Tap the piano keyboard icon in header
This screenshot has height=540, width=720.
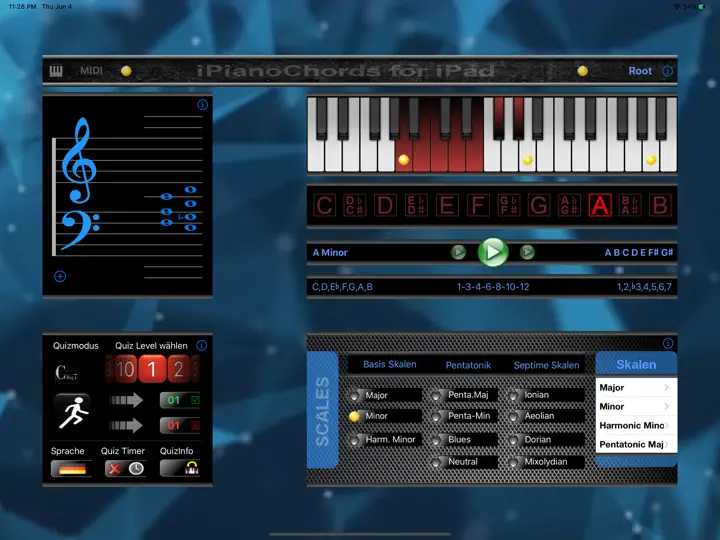point(56,71)
